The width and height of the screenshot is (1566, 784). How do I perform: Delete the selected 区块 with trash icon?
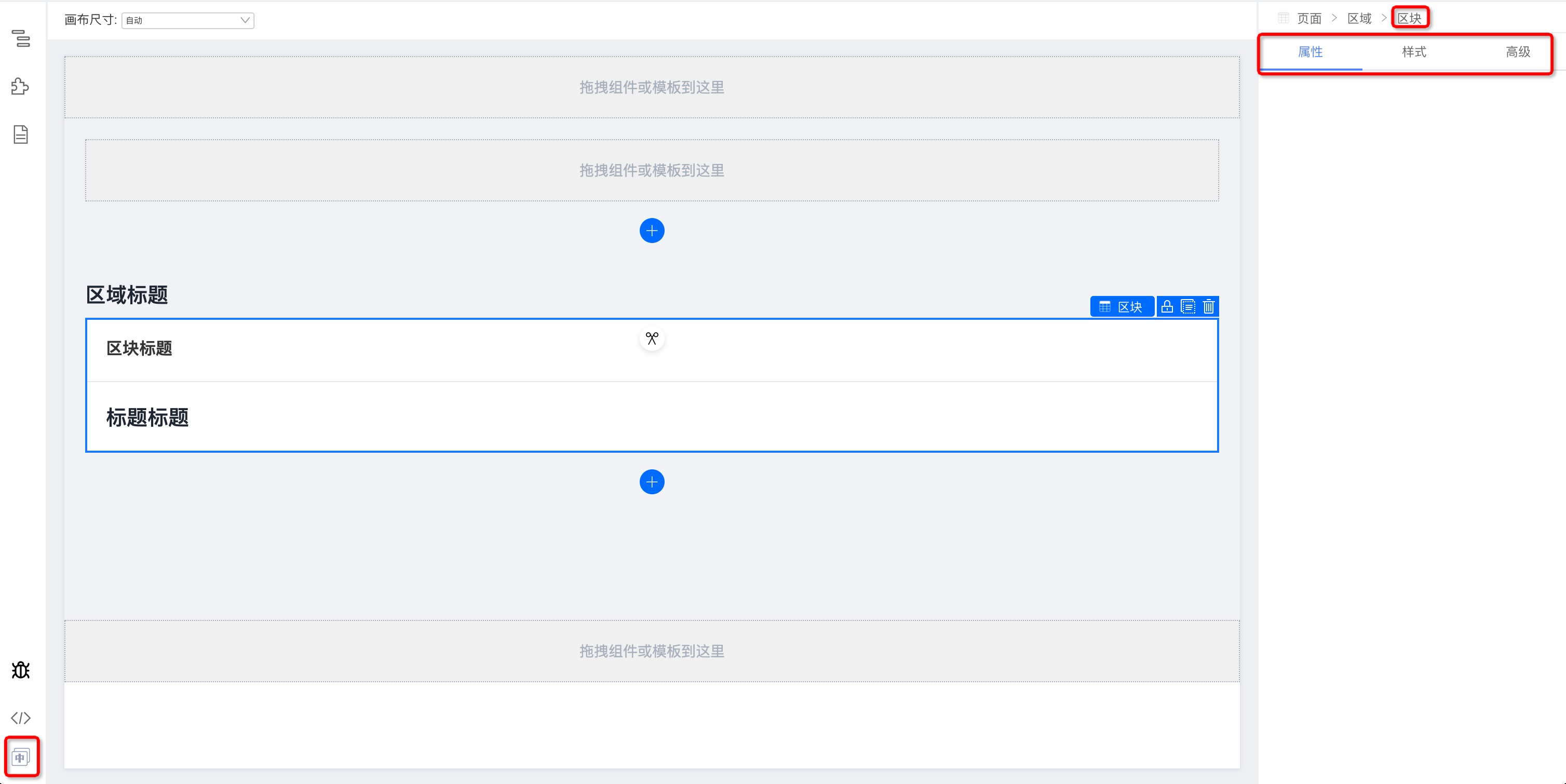click(1209, 307)
